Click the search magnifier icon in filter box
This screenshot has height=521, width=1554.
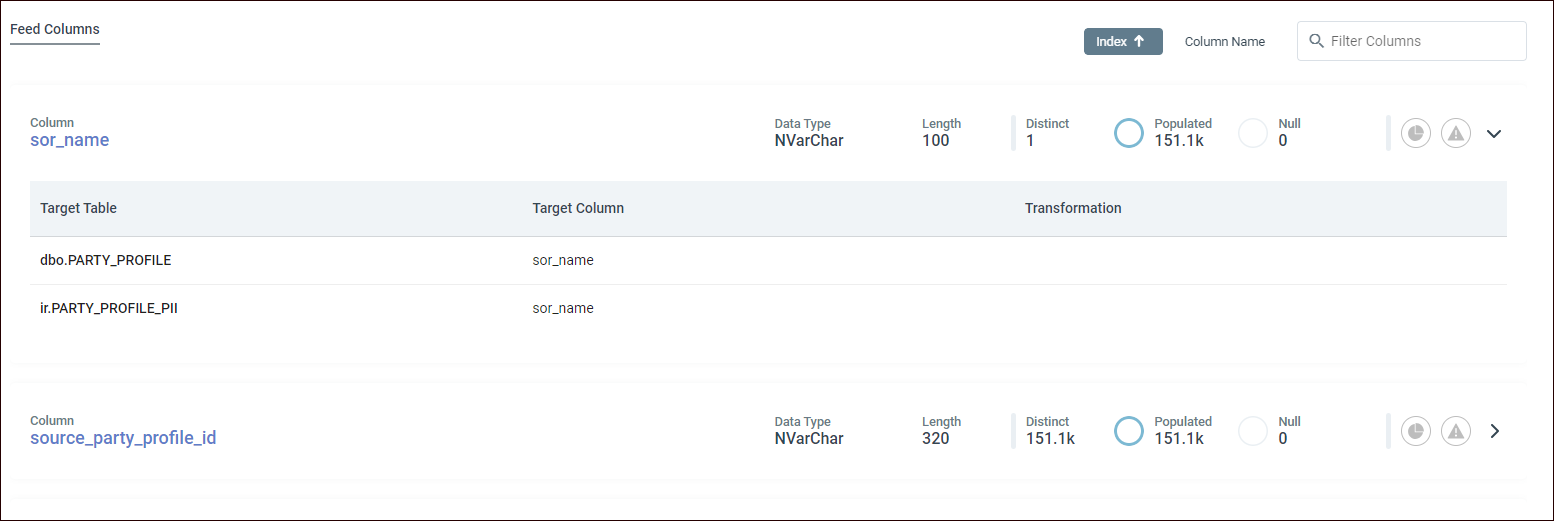(1316, 41)
